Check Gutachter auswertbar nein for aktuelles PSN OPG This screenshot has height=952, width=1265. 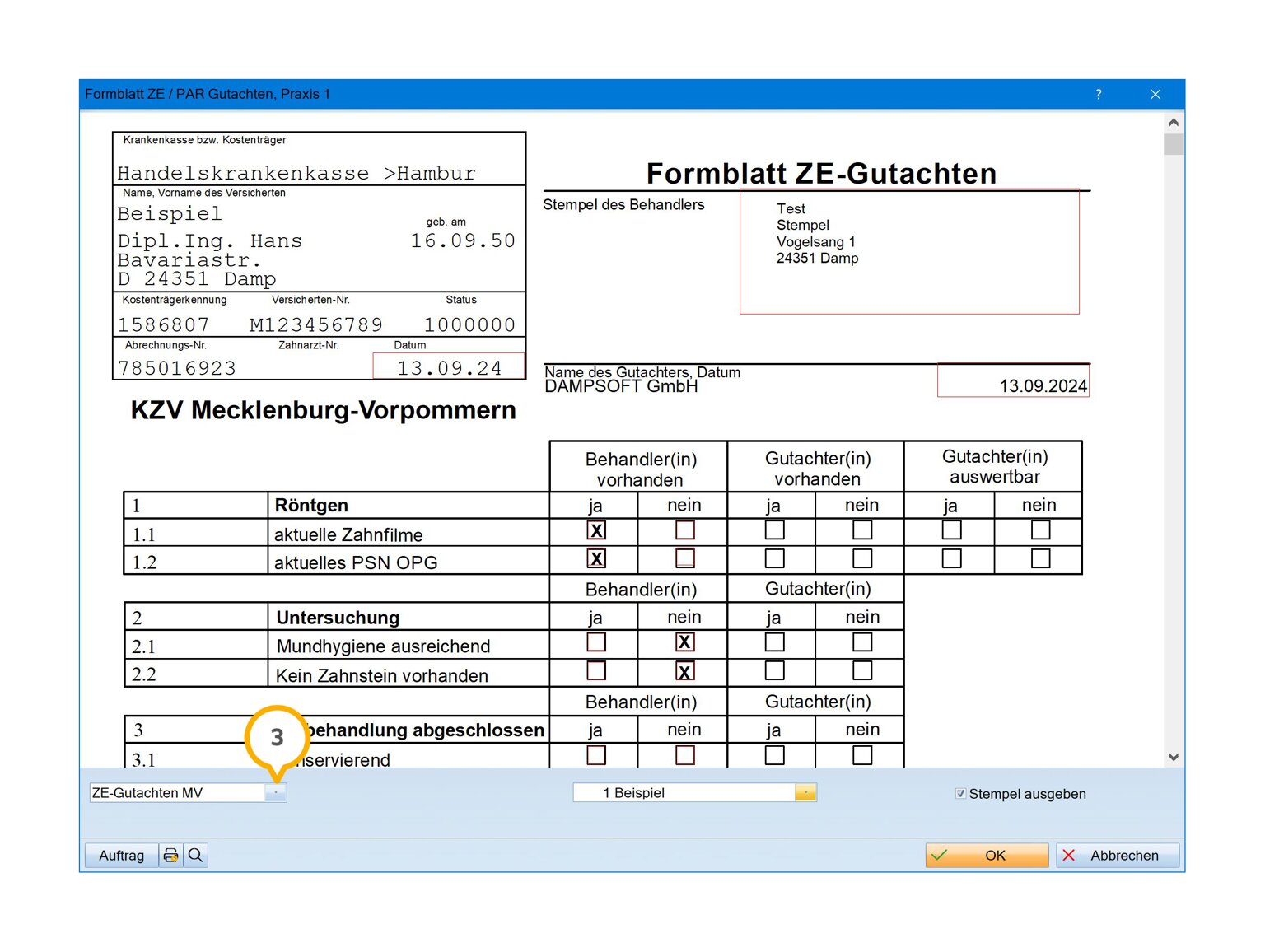1041,558
